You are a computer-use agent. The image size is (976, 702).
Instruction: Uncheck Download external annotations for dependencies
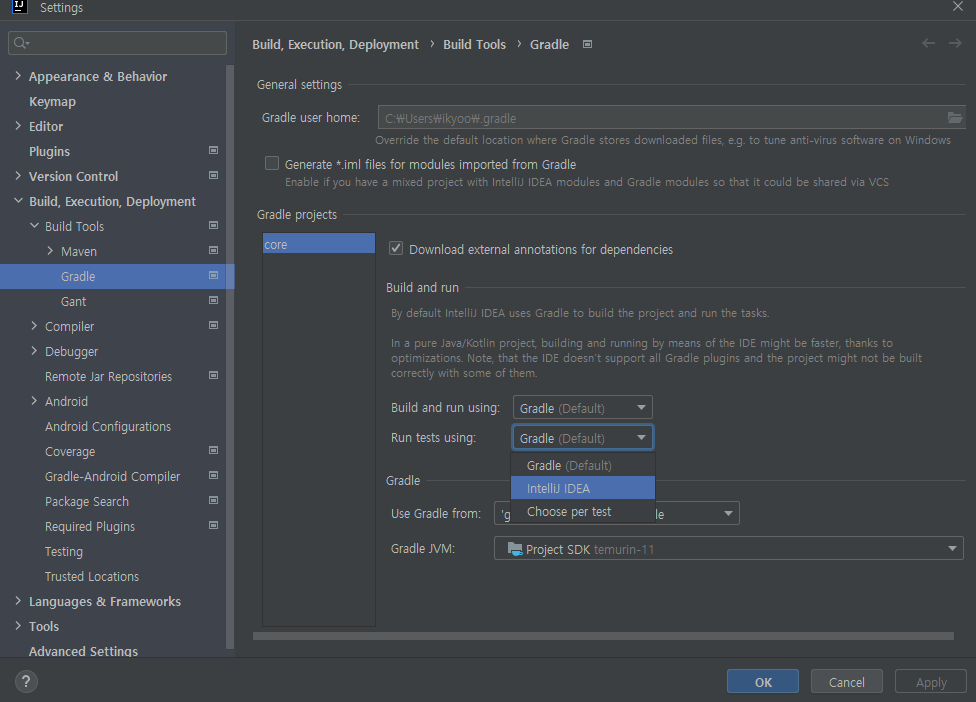point(396,248)
